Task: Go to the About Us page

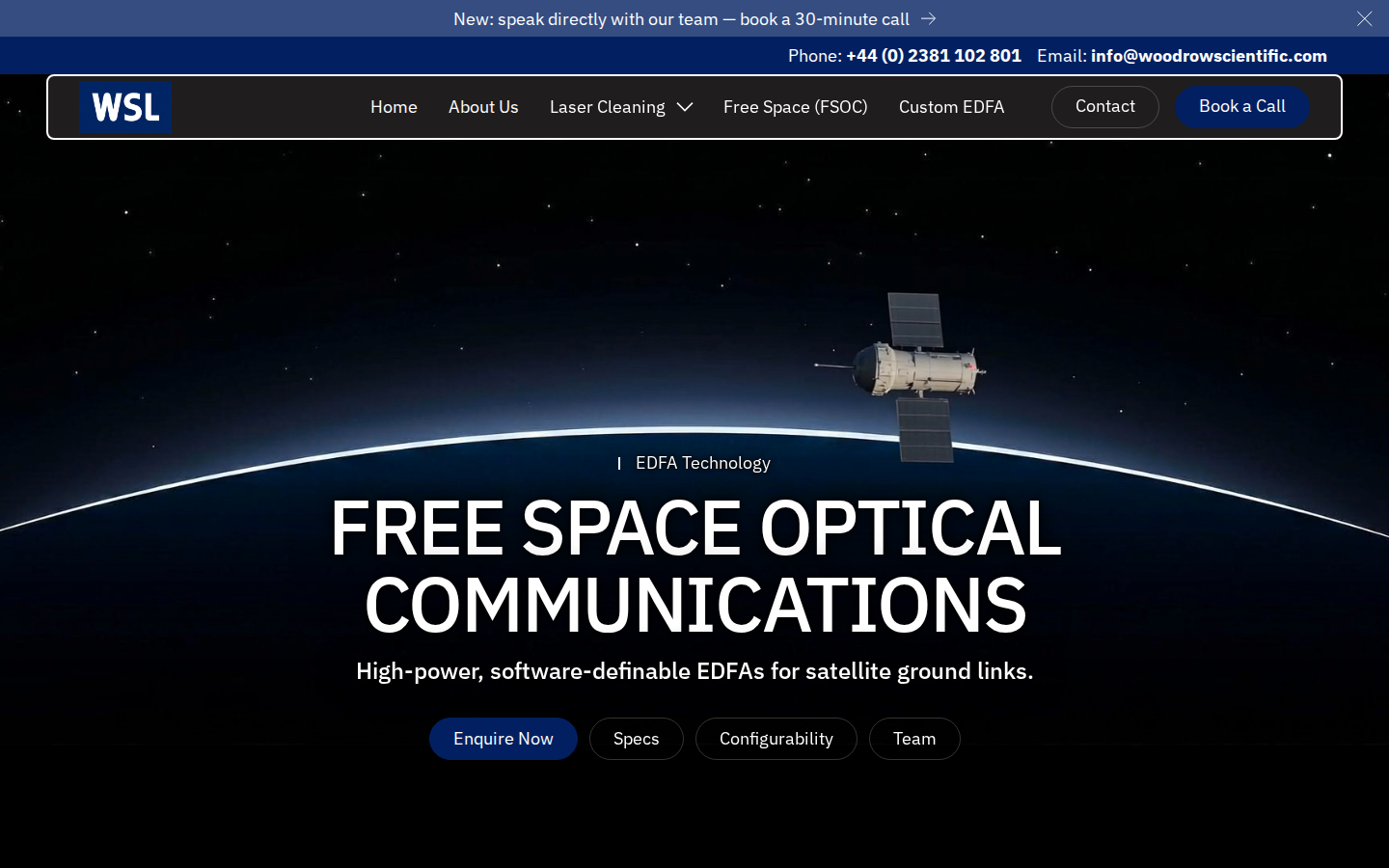Action: [x=483, y=107]
